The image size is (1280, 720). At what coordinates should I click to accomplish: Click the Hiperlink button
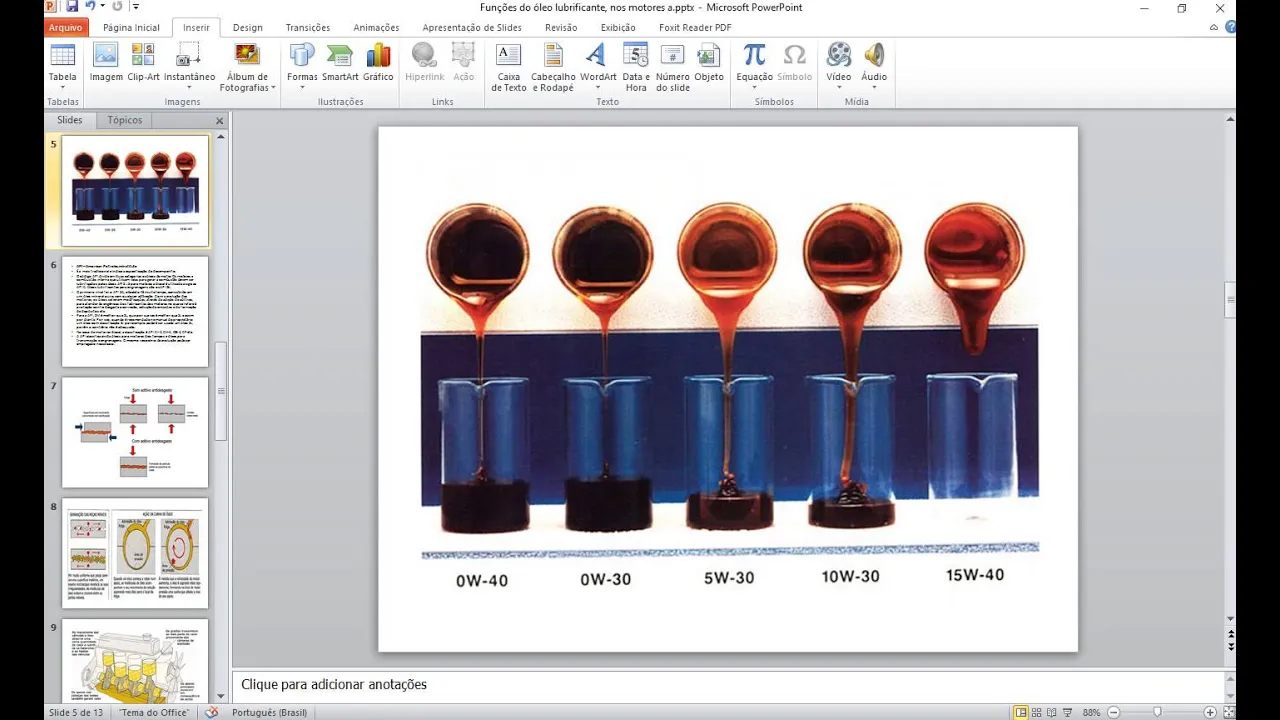pyautogui.click(x=425, y=62)
